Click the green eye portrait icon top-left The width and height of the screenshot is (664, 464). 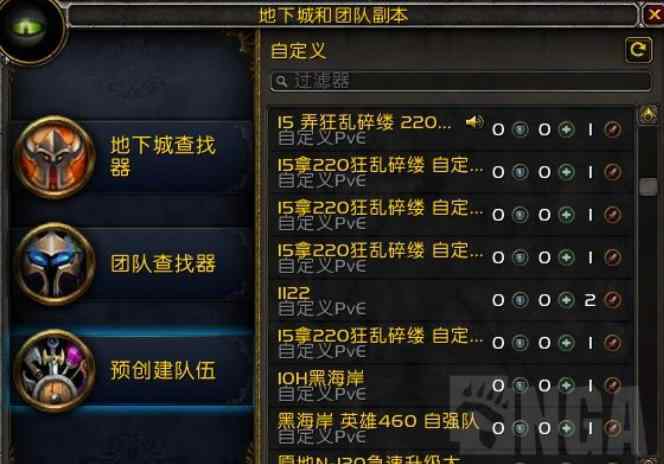[30, 29]
